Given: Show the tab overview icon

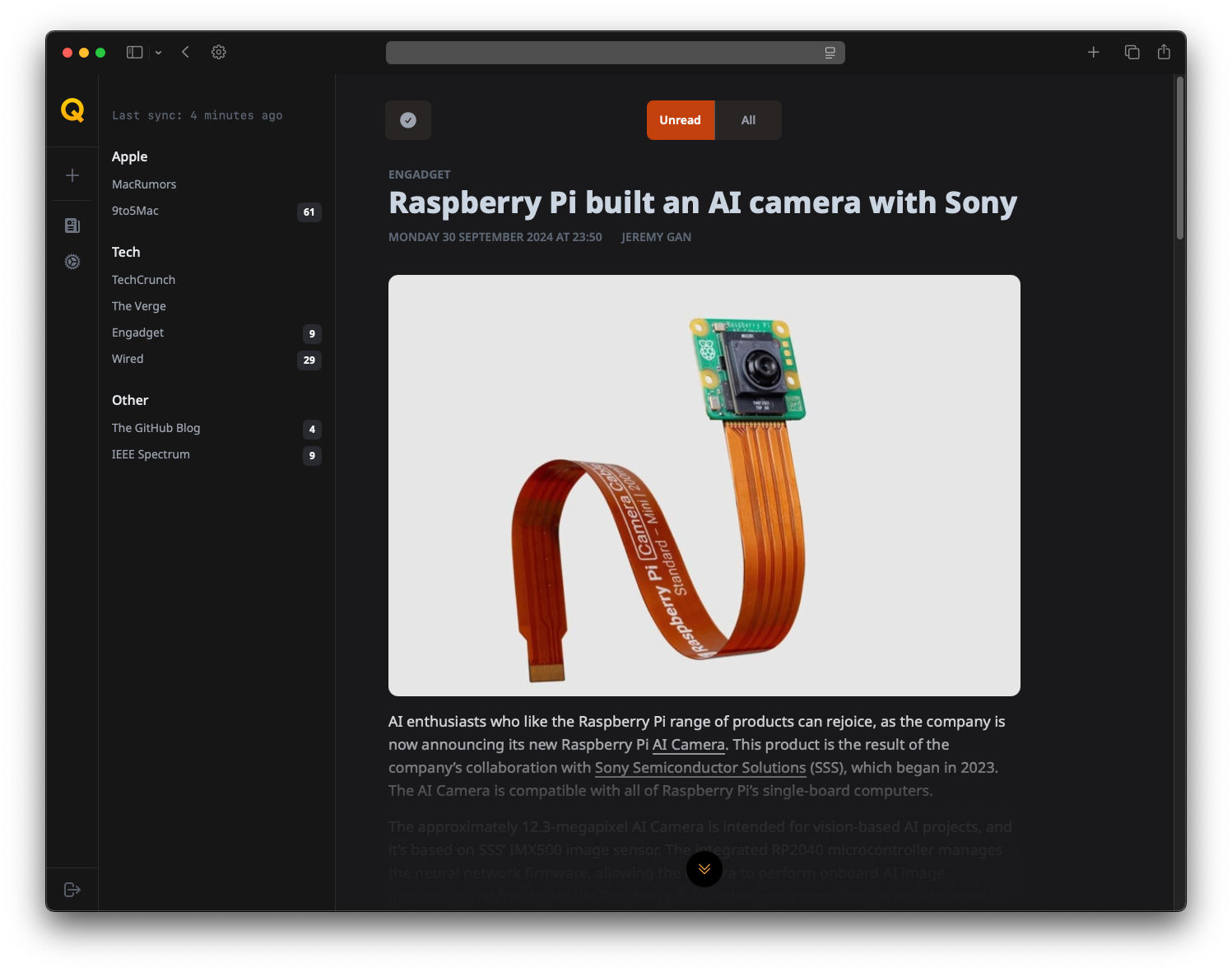Looking at the screenshot, I should (x=1132, y=52).
